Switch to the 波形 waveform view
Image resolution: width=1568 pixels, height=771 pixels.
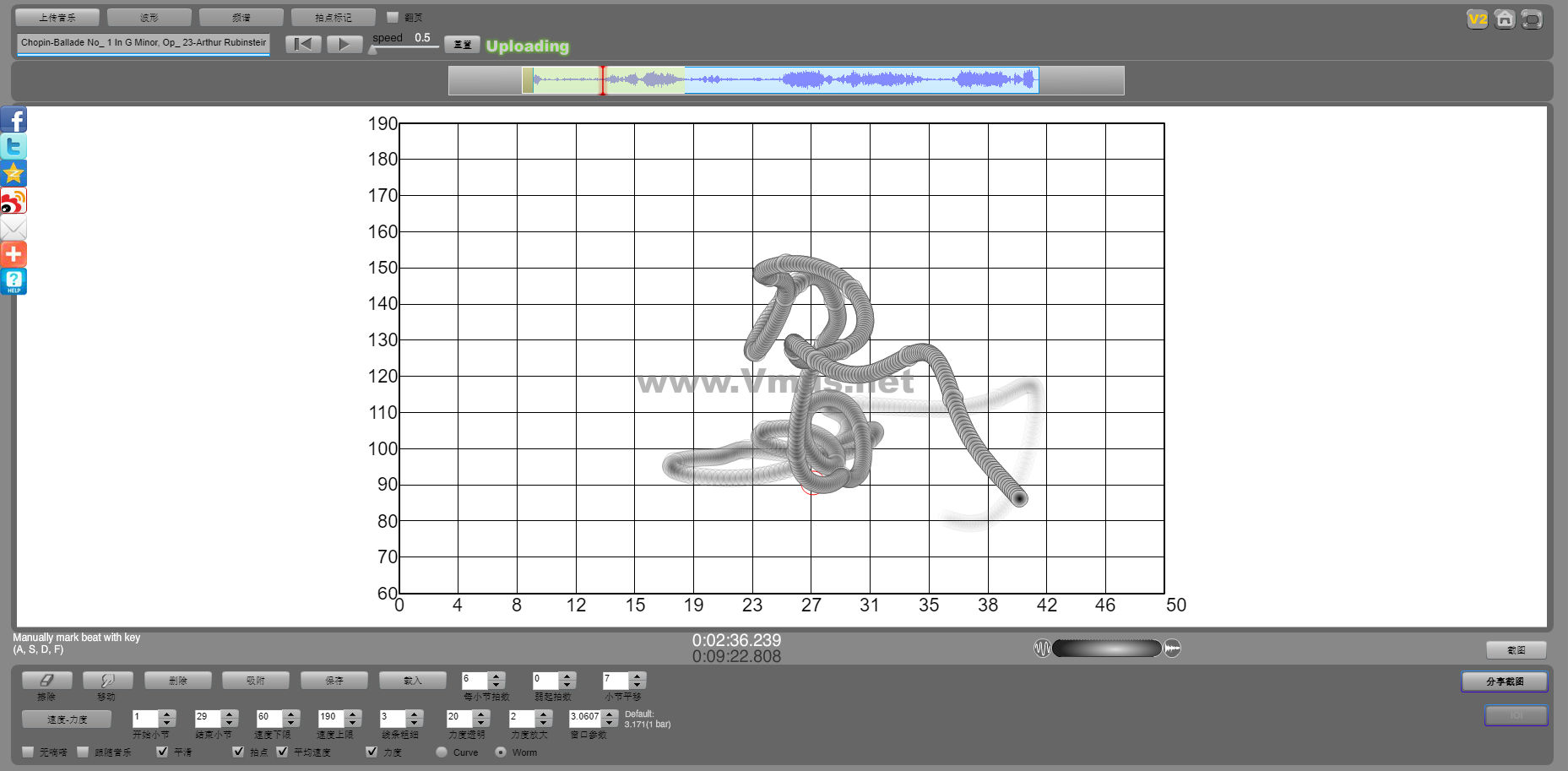point(149,17)
